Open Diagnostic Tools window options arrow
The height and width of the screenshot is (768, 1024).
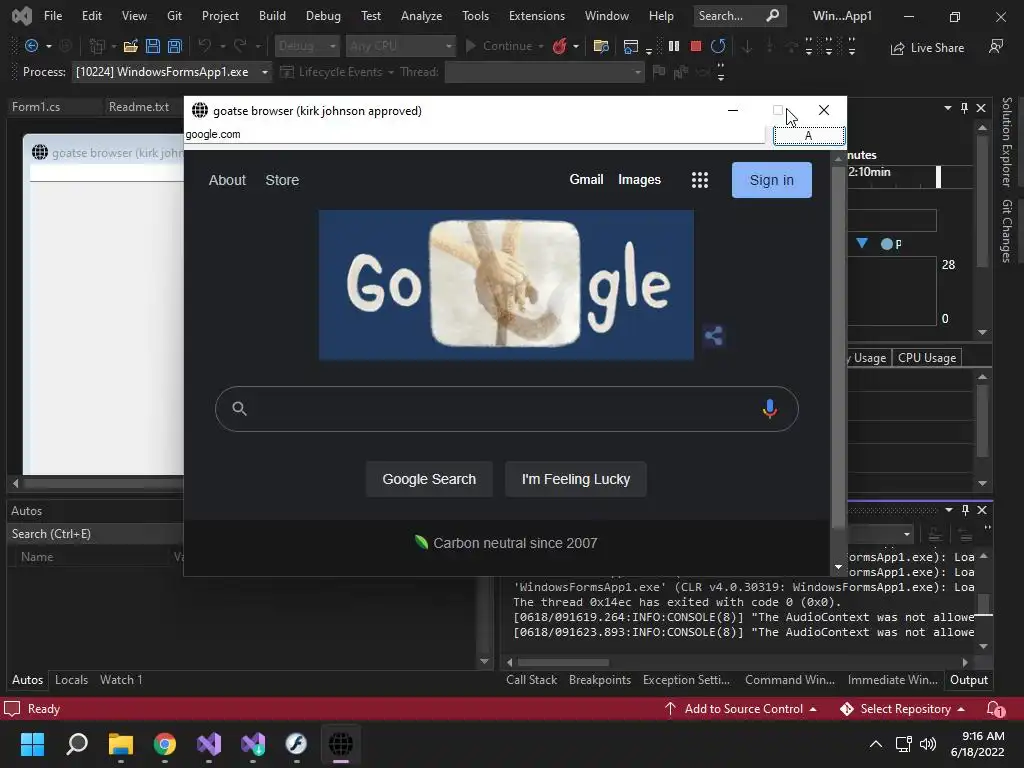coord(948,108)
